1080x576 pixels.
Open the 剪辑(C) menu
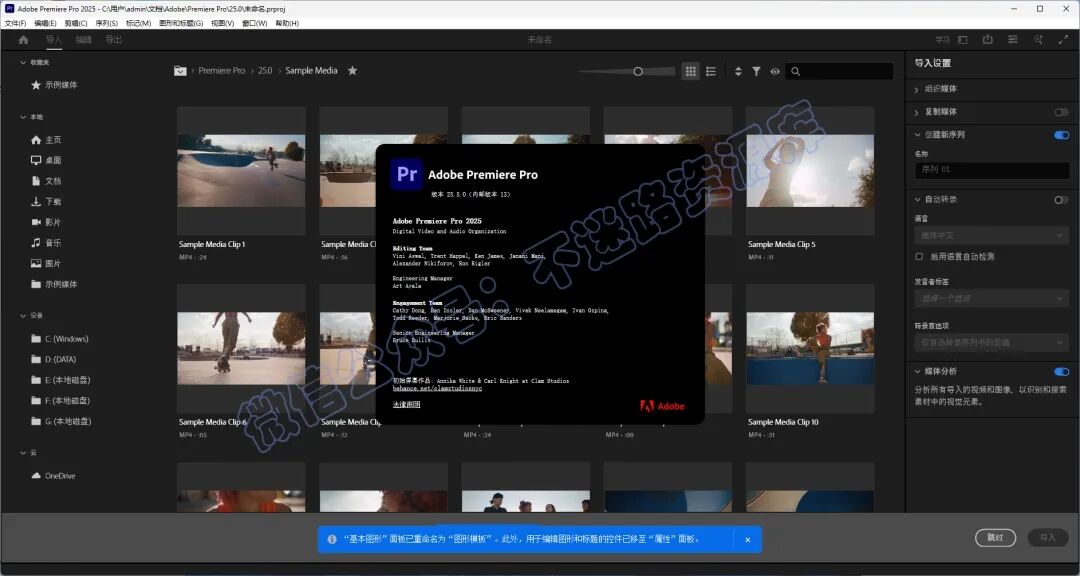tap(76, 23)
